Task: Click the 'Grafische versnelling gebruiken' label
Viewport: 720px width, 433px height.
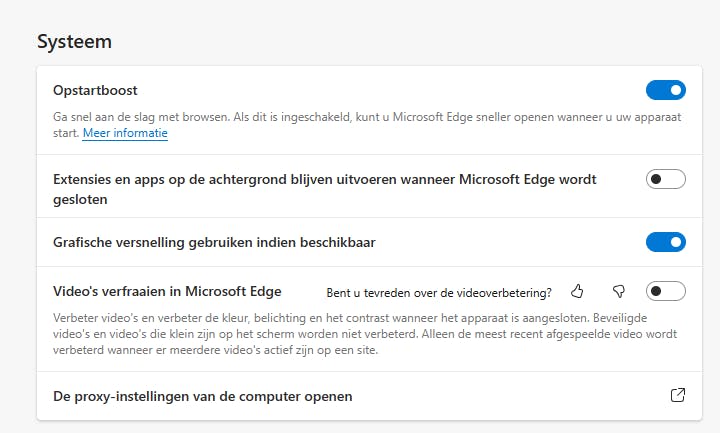Action: pos(214,242)
